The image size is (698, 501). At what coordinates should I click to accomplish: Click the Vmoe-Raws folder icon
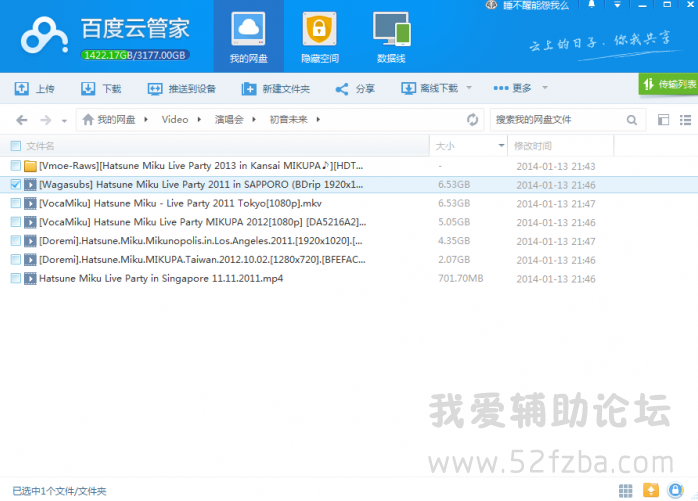[x=30, y=166]
